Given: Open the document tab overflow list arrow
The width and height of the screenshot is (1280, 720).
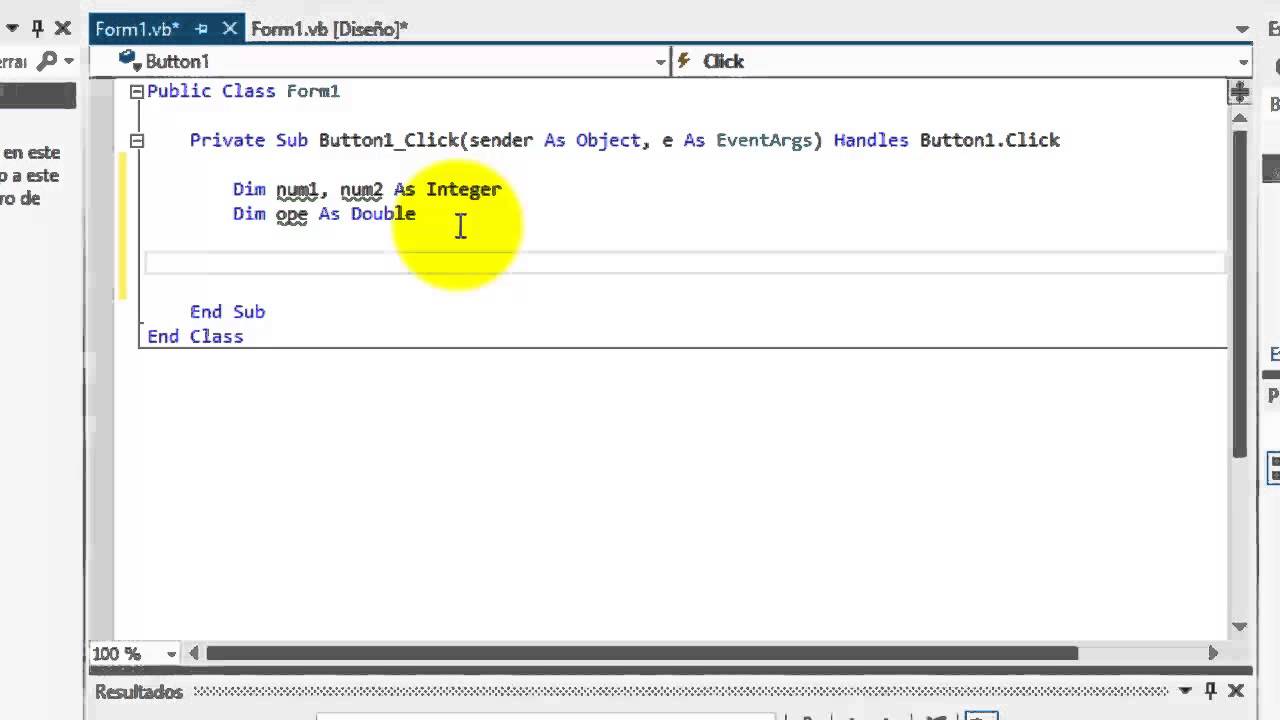Looking at the screenshot, I should pyautogui.click(x=1243, y=30).
